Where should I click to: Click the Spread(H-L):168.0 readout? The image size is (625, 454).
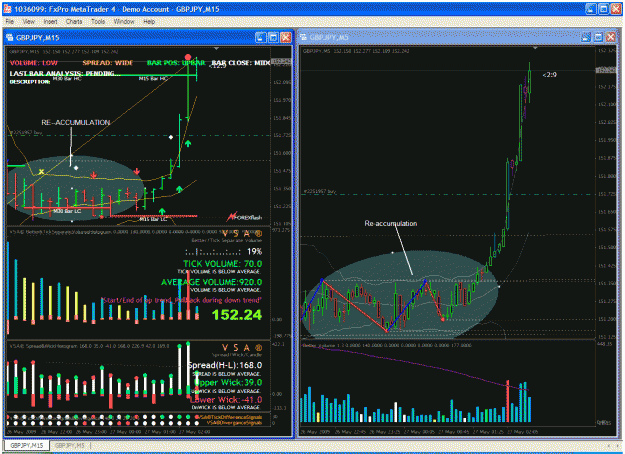click(225, 365)
